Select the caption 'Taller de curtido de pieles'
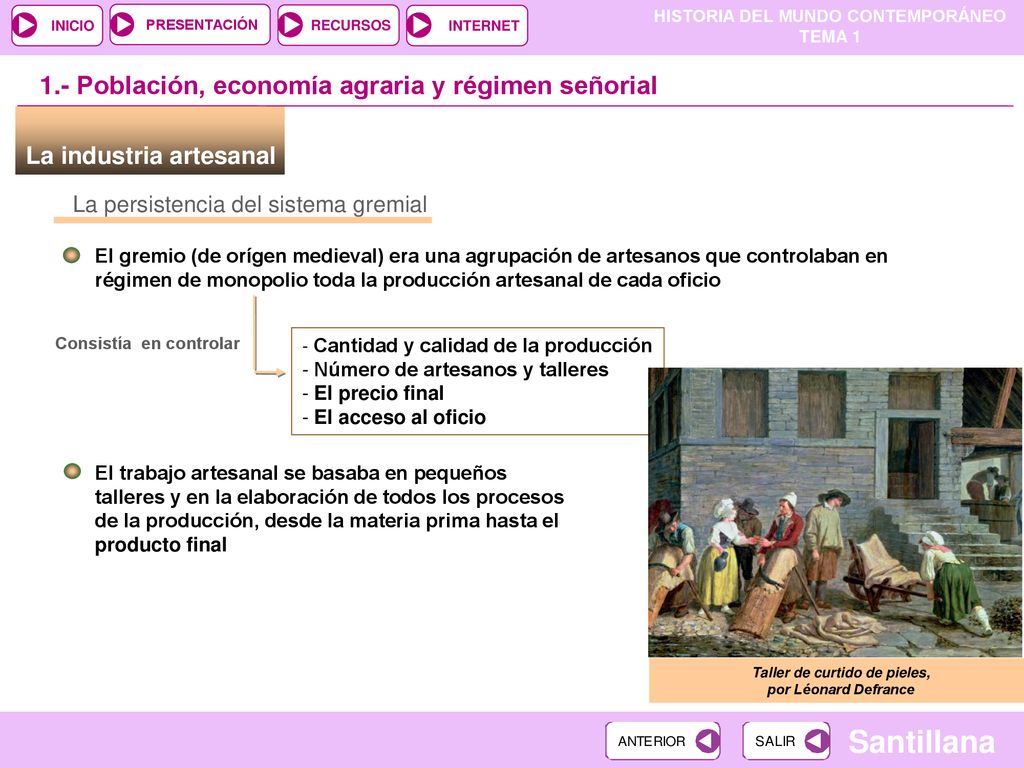Viewport: 1024px width, 768px height. click(841, 672)
